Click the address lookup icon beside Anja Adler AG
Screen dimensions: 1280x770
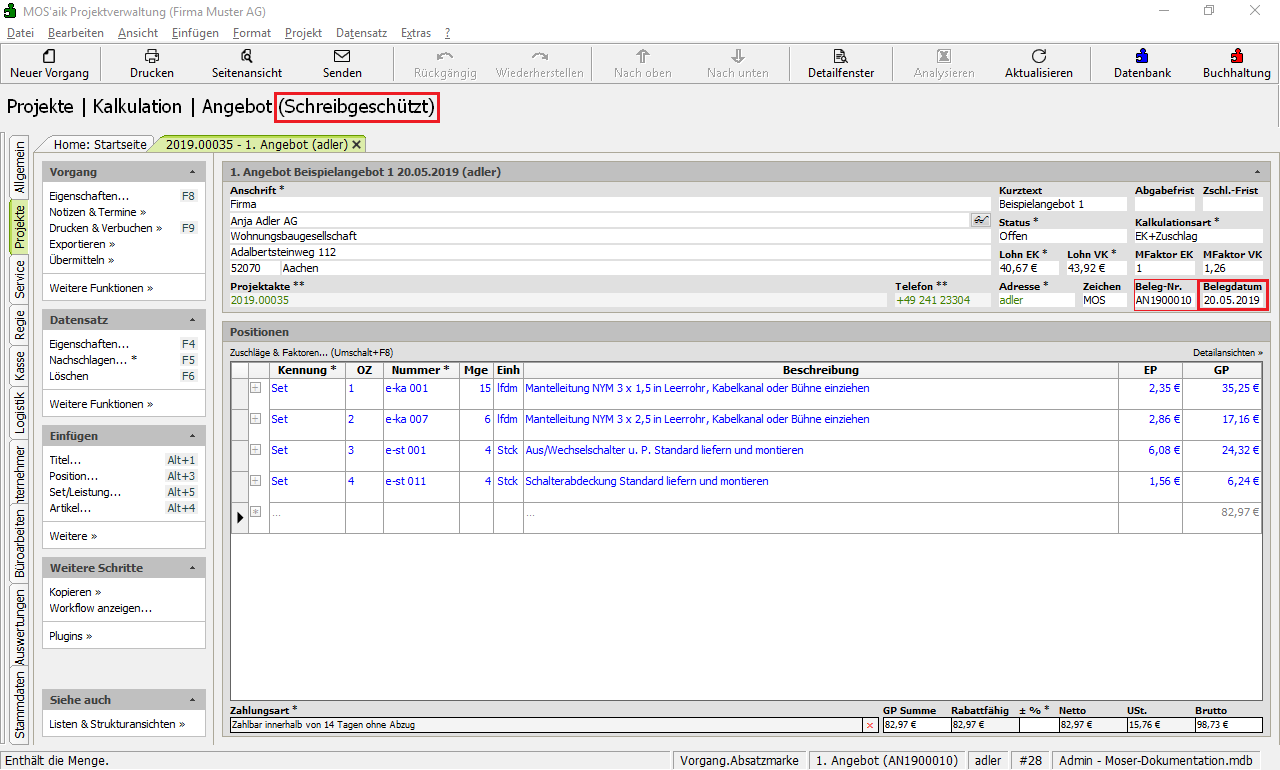tap(979, 220)
